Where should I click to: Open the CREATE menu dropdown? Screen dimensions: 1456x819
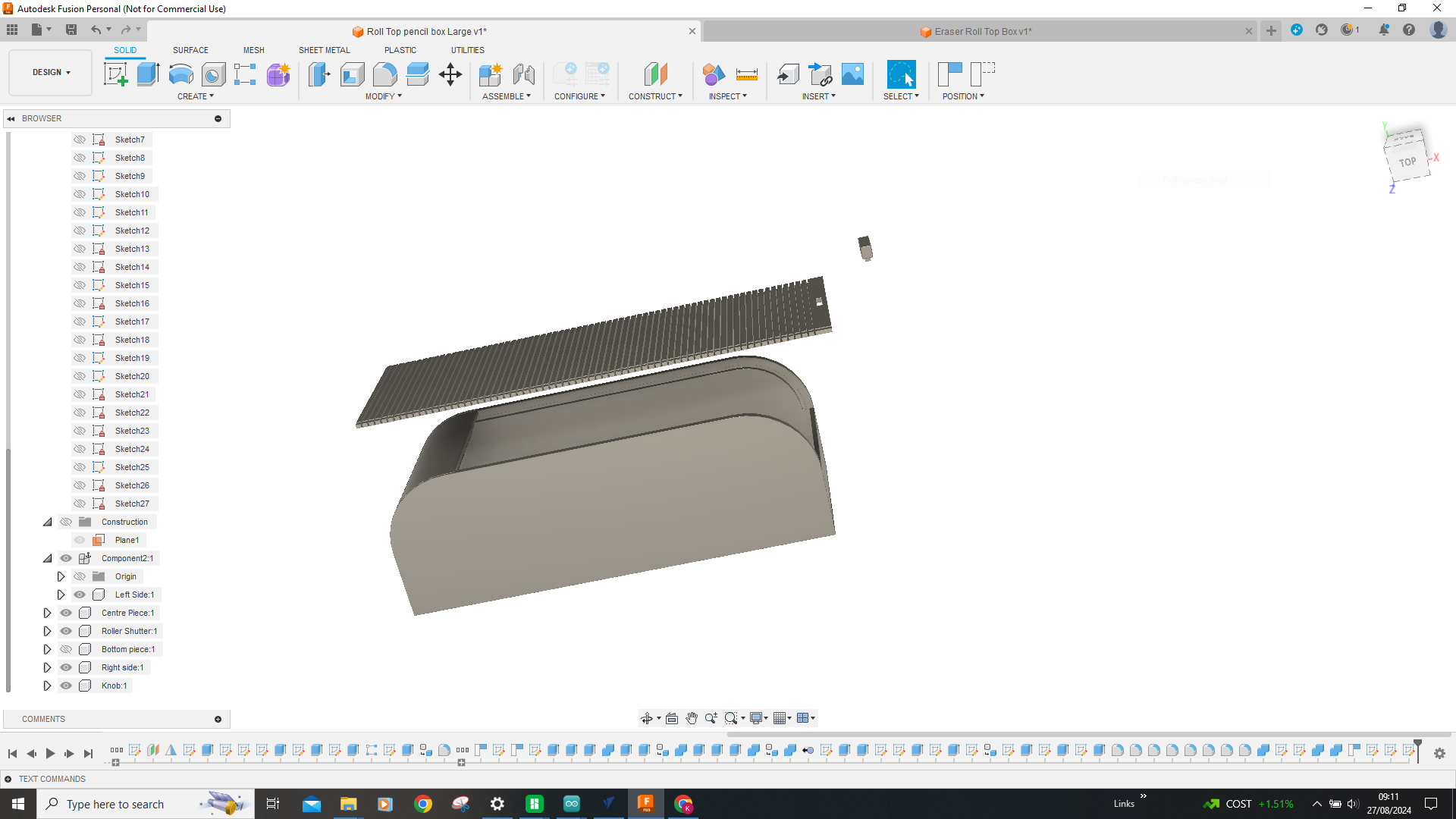pyautogui.click(x=195, y=96)
